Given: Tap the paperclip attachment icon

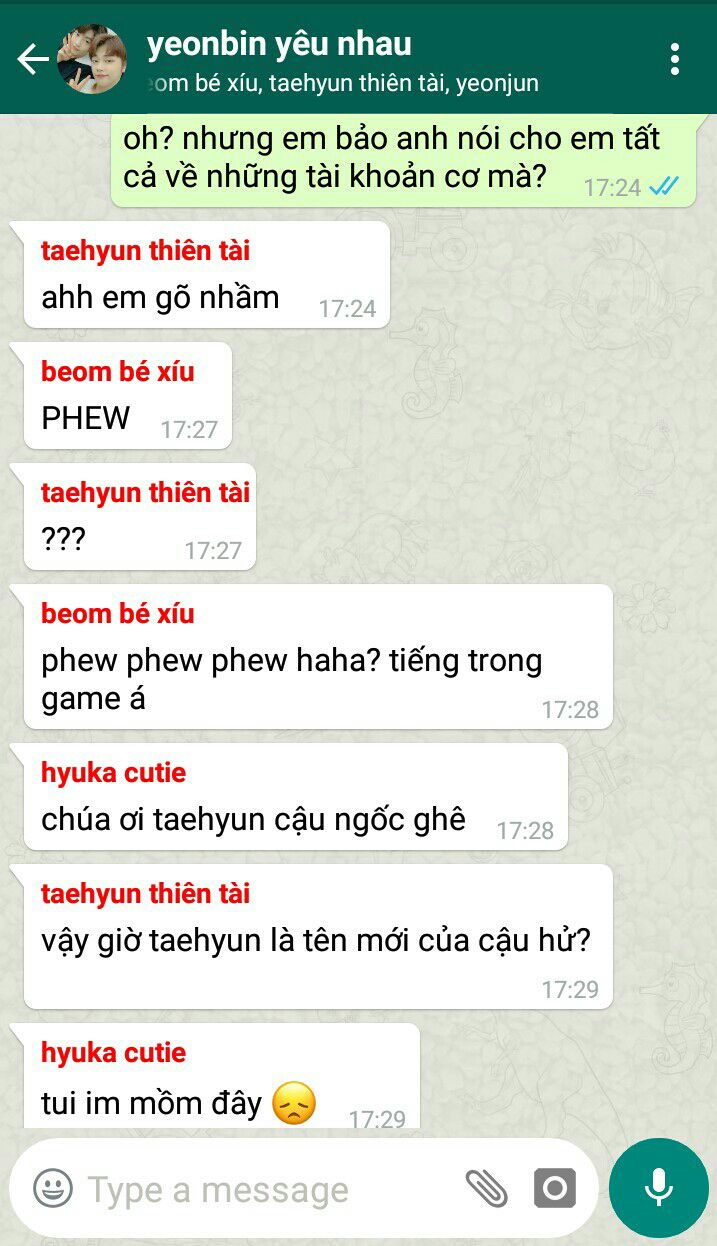Looking at the screenshot, I should tap(487, 1188).
